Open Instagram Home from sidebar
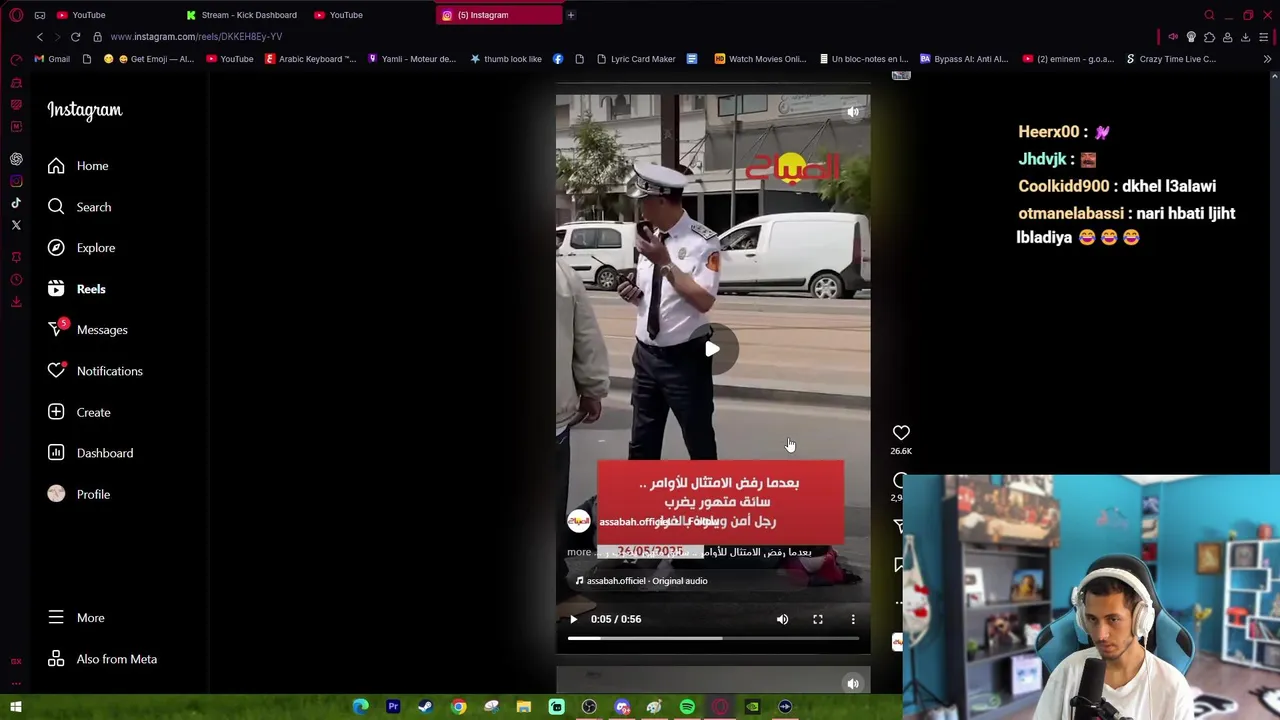1280x720 pixels. click(x=78, y=166)
